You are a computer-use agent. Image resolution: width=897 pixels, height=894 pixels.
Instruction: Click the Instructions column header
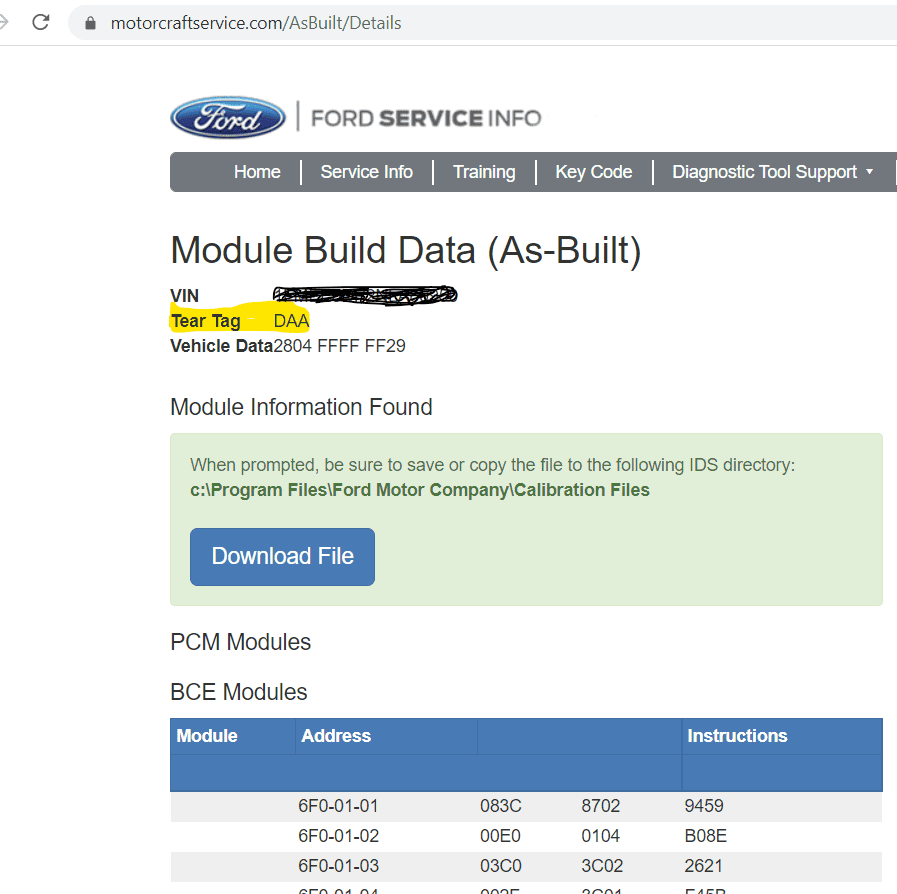coord(737,736)
